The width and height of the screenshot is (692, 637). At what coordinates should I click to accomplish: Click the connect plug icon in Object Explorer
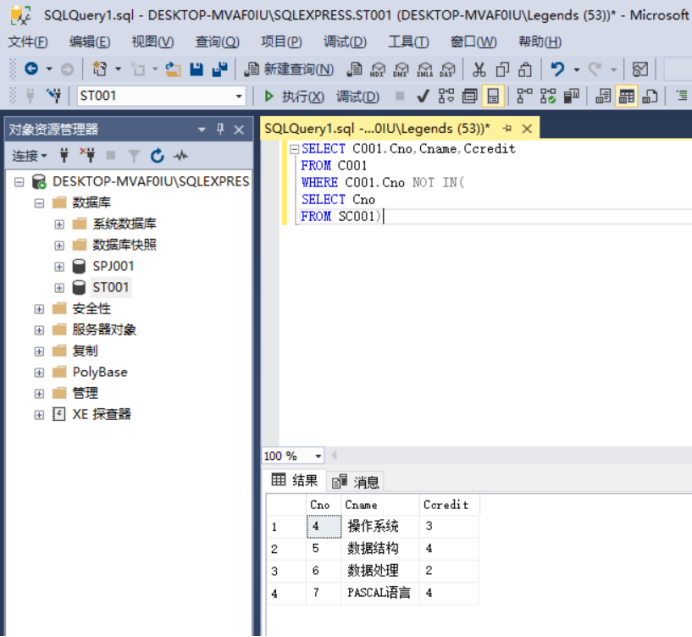pos(64,155)
